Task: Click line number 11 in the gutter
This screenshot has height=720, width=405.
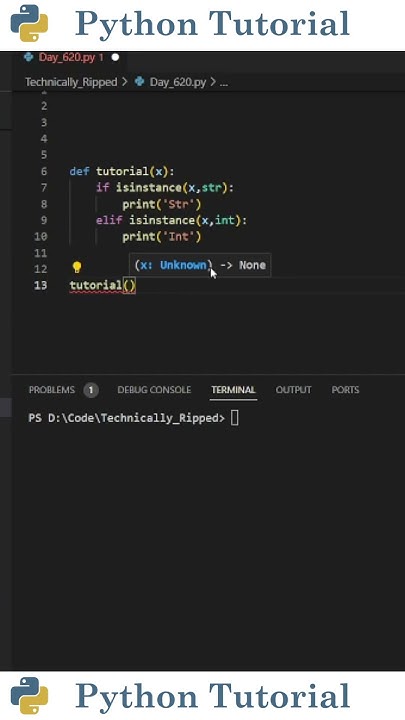Action: (40, 253)
